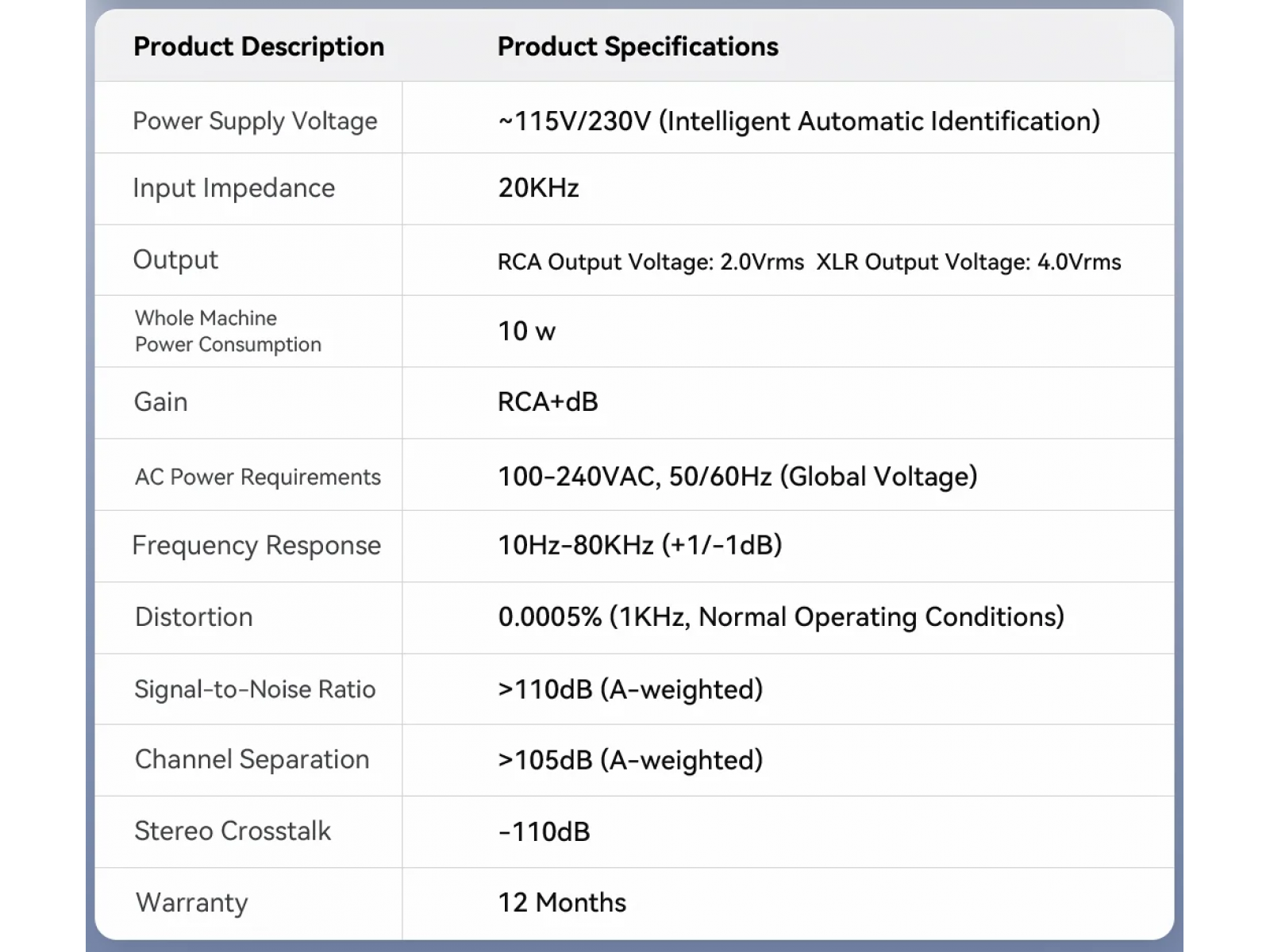This screenshot has width=1270, height=952.
Task: Select the Input Impedance row label
Action: [233, 188]
